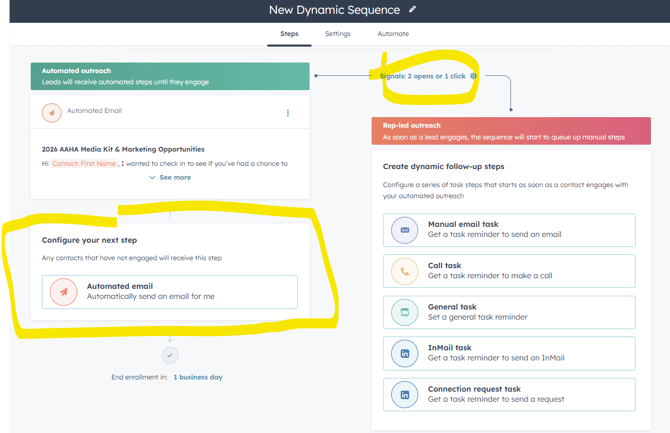Image resolution: width=670 pixels, height=433 pixels.
Task: Switch to the Automate tab
Action: click(392, 34)
